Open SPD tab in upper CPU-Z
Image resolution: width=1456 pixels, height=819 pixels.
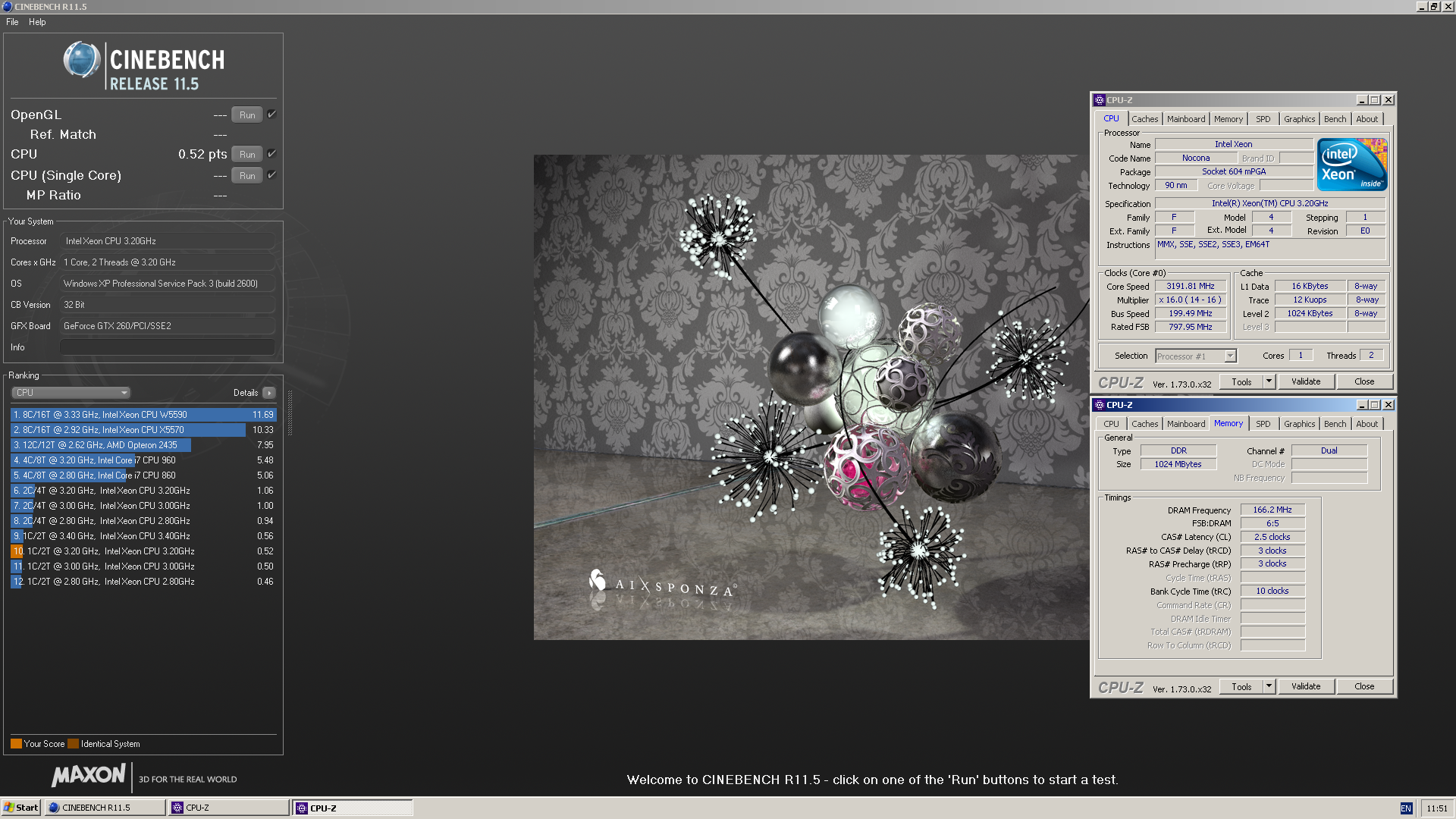point(1263,119)
